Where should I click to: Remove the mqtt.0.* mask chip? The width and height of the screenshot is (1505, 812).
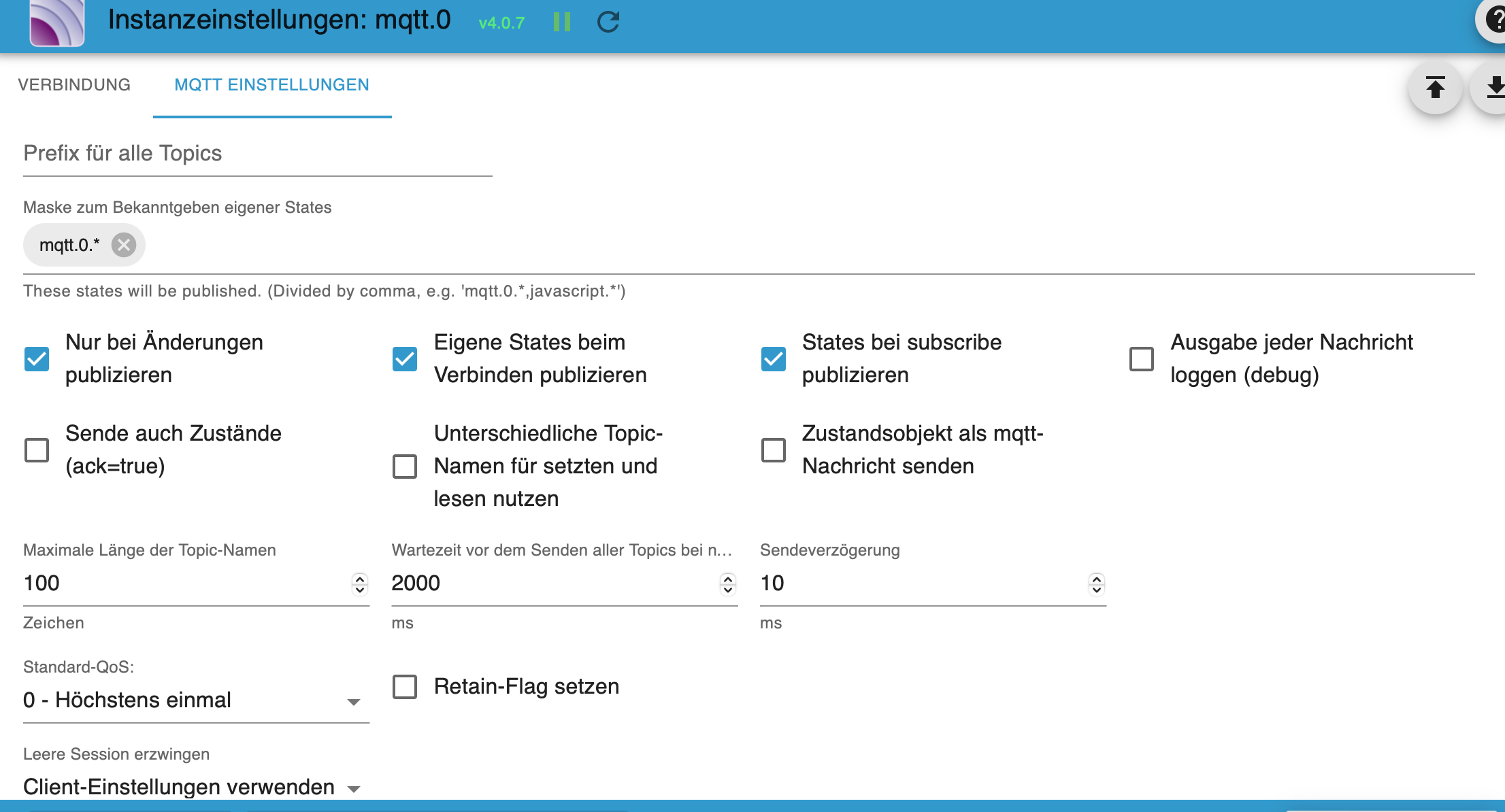124,245
